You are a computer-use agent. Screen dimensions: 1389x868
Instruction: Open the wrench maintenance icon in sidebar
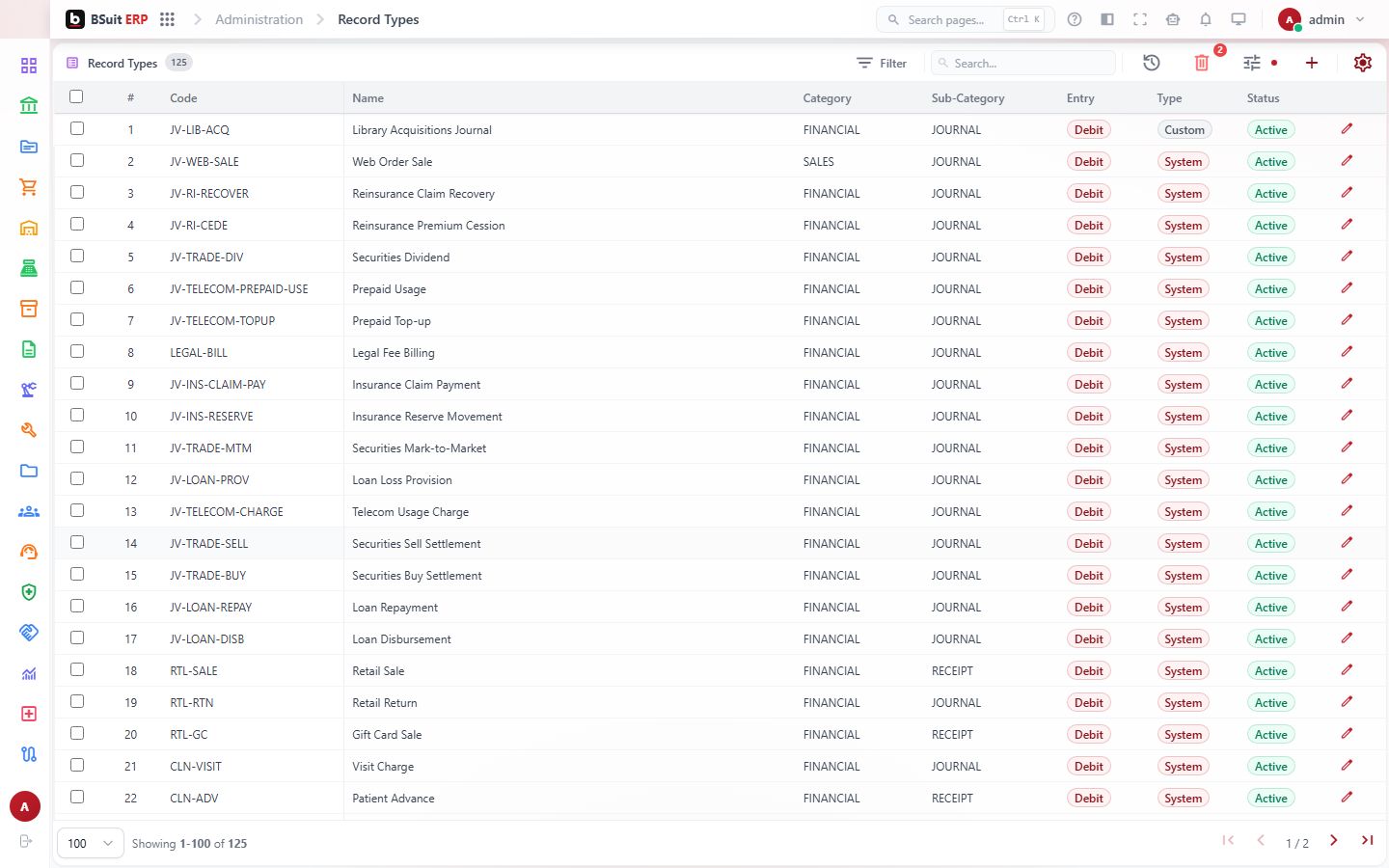pyautogui.click(x=29, y=430)
